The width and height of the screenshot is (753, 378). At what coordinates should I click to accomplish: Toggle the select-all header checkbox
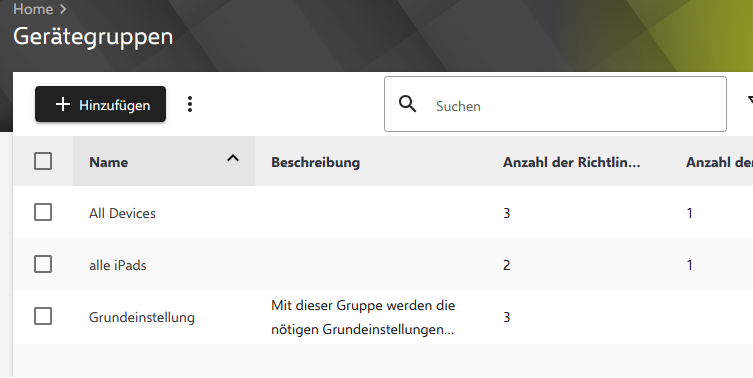tap(43, 161)
